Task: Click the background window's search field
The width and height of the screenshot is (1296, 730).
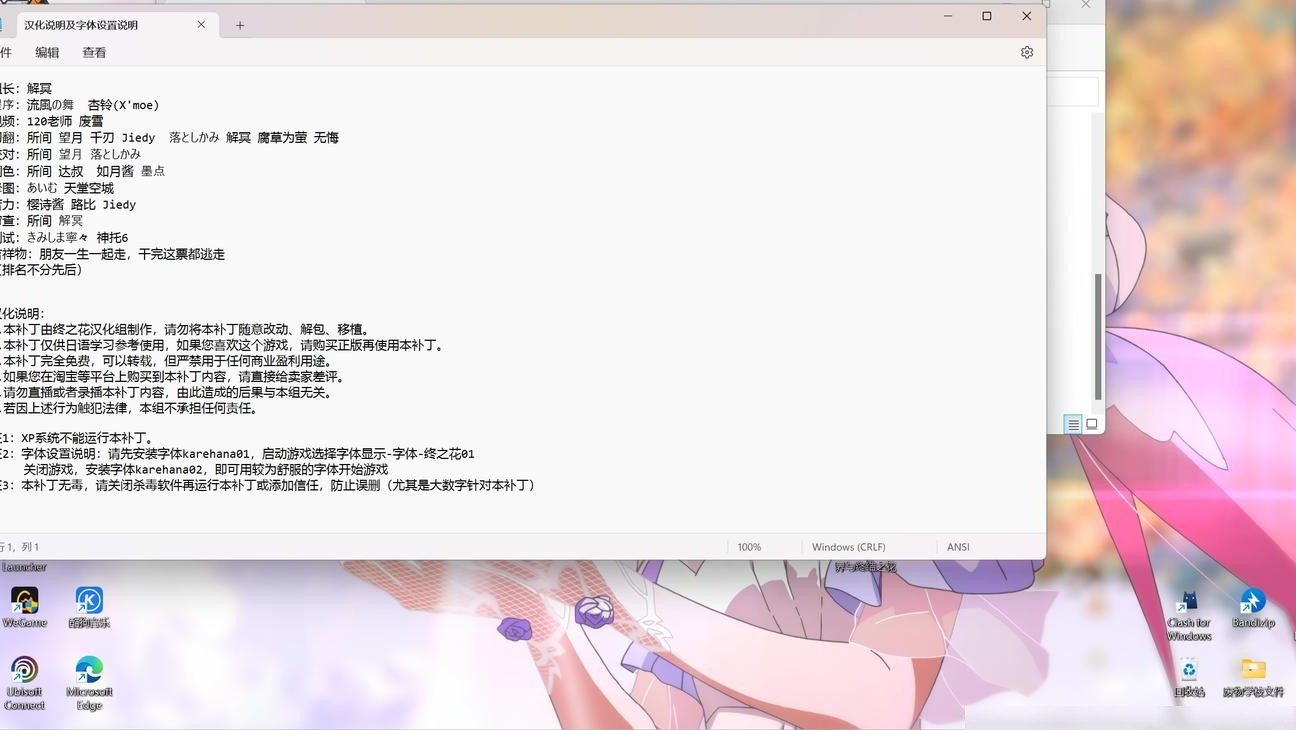Action: (1073, 92)
